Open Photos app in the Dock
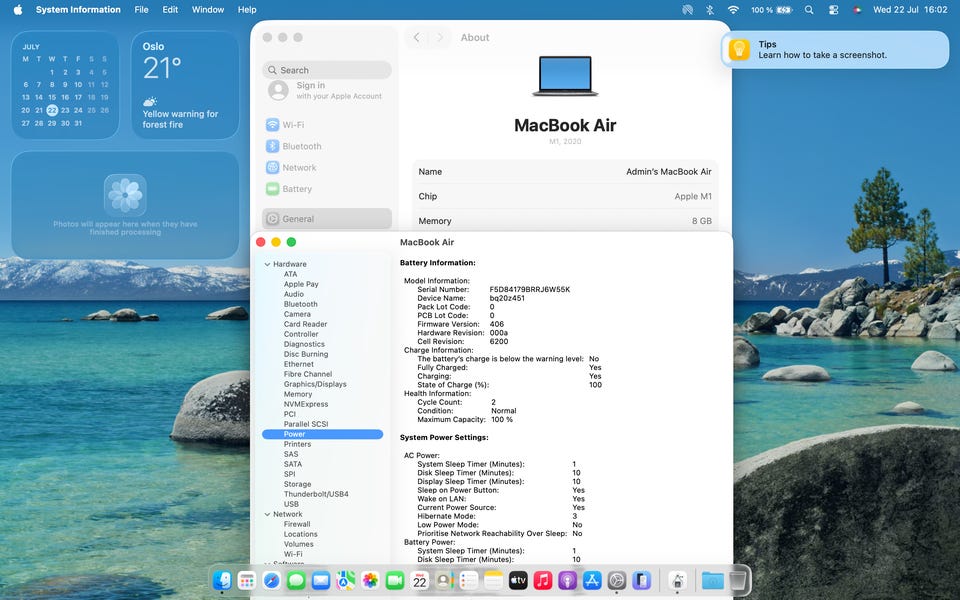Screen dimensions: 960x600 370,580
